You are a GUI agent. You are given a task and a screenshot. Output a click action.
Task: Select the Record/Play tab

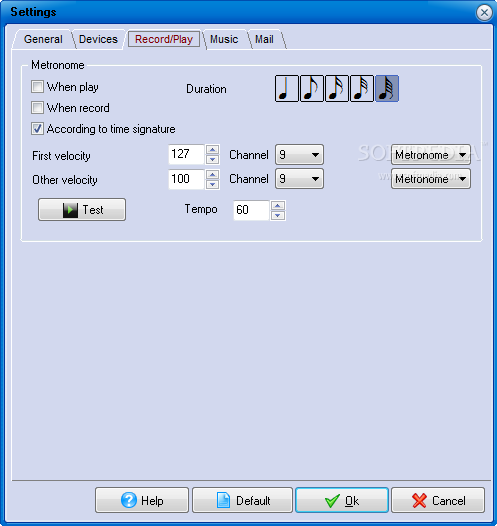[164, 39]
